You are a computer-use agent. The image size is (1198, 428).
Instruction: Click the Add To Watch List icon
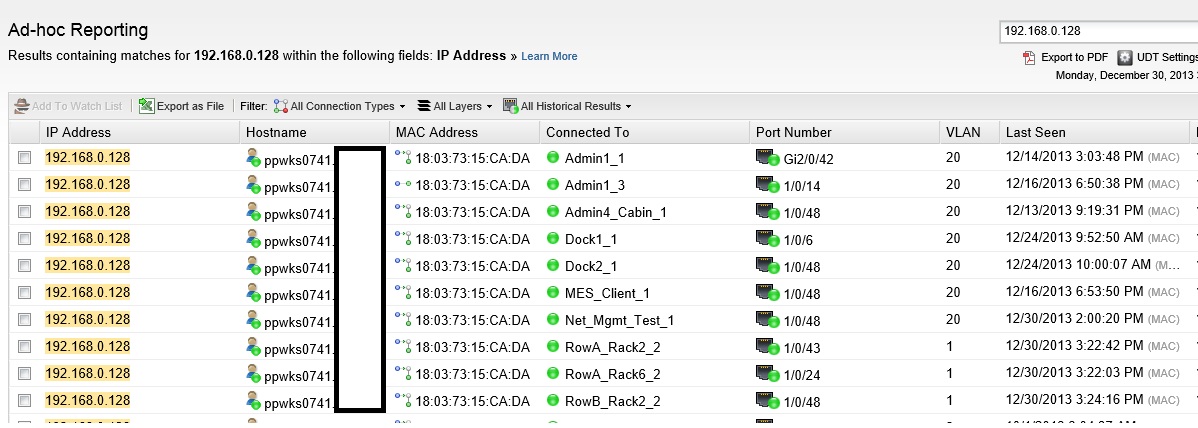pos(21,106)
